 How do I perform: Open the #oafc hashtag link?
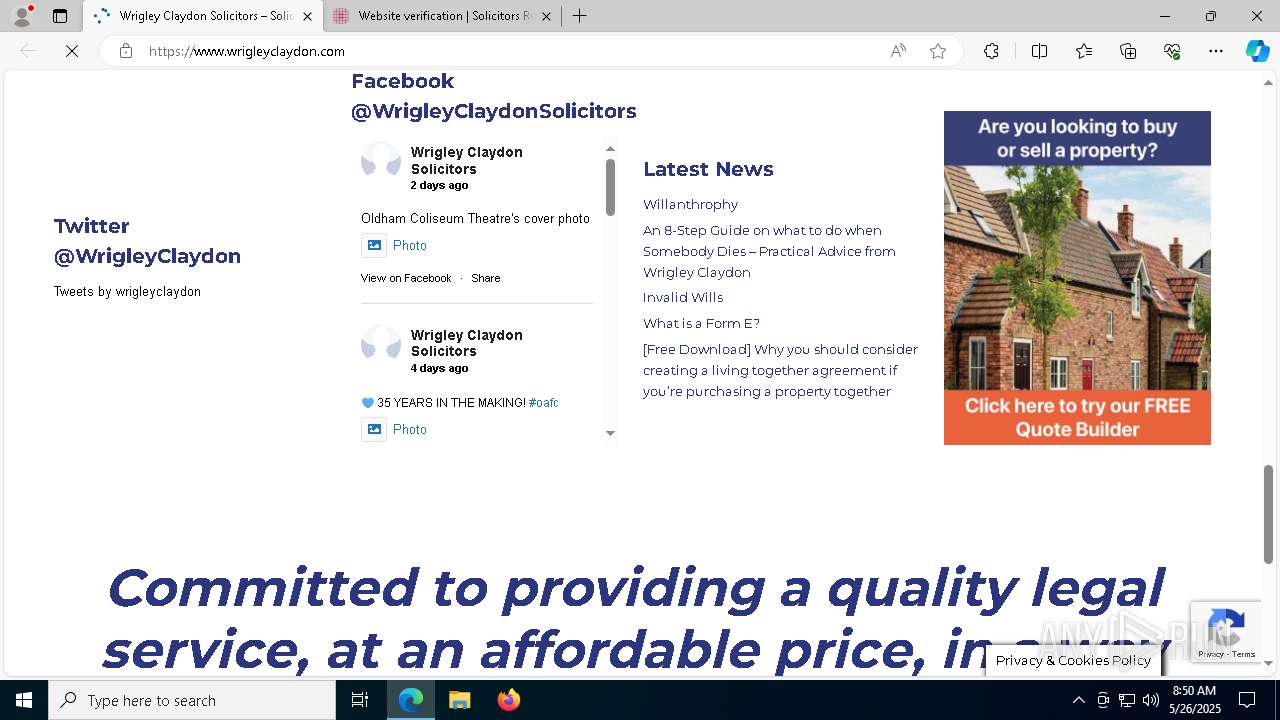[x=543, y=403]
